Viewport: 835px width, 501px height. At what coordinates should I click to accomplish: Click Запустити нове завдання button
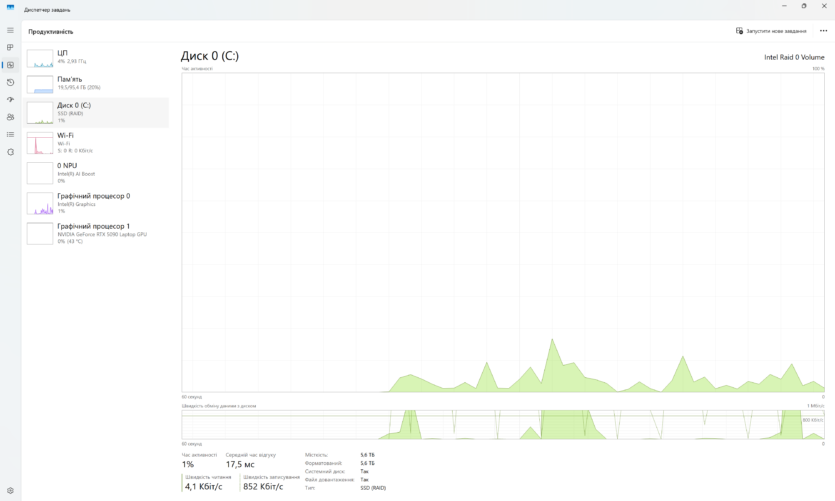click(x=771, y=31)
